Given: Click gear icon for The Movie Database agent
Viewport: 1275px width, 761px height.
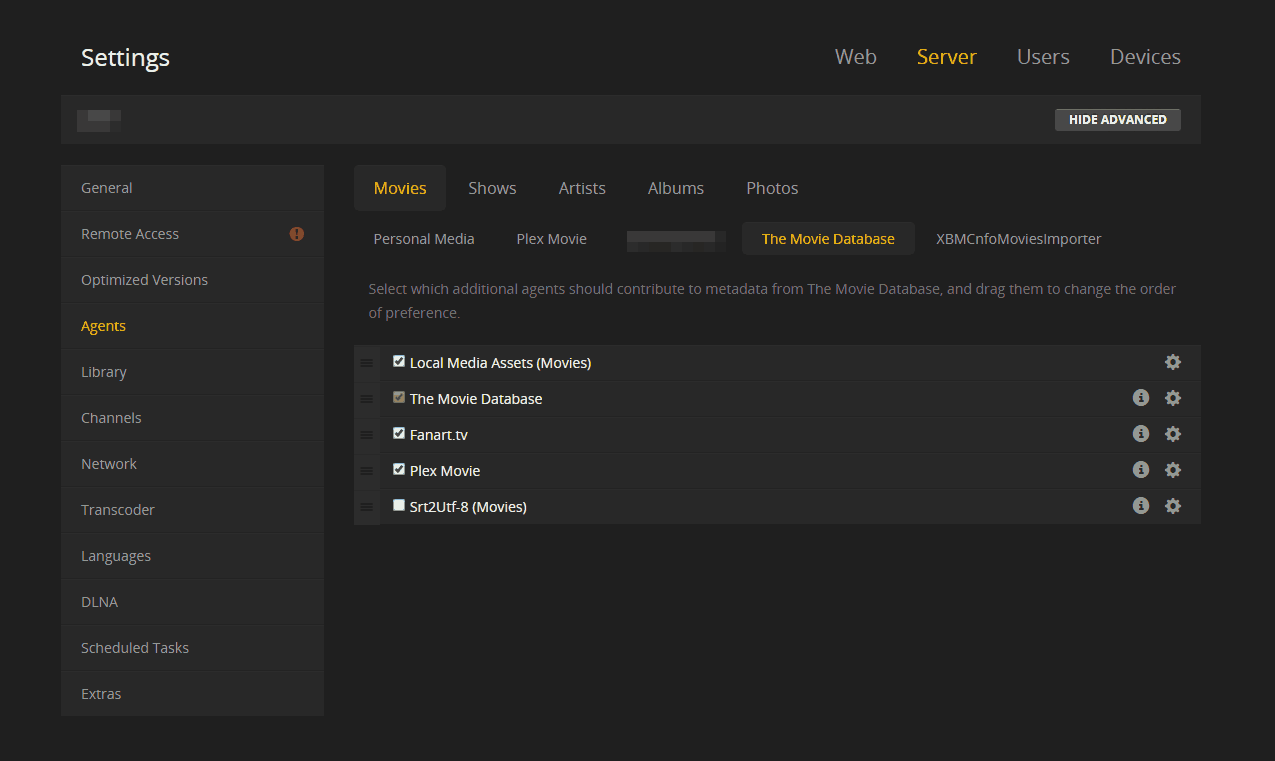Looking at the screenshot, I should (1173, 398).
